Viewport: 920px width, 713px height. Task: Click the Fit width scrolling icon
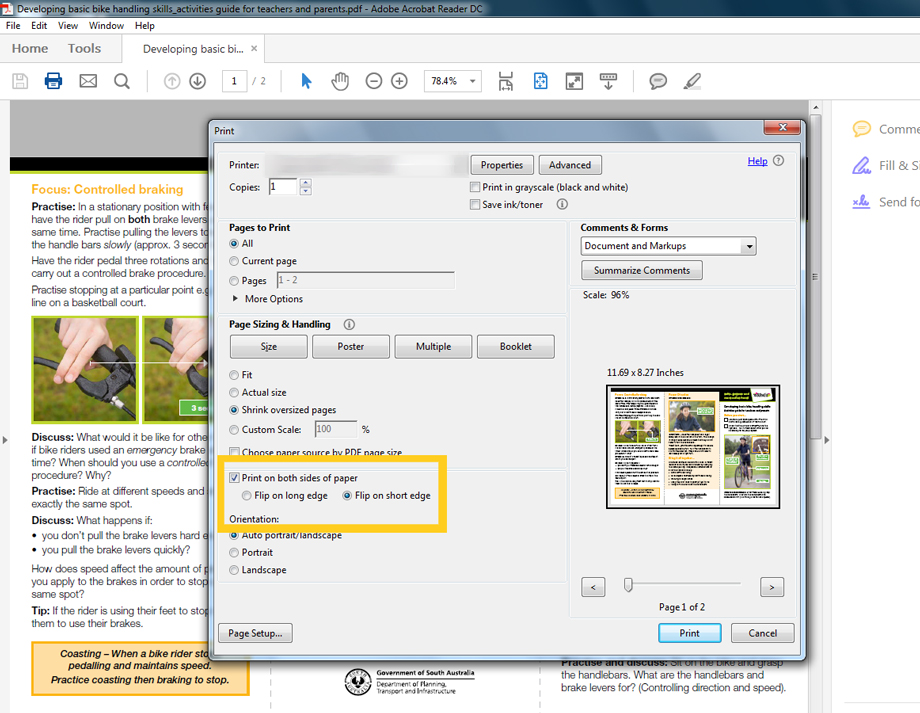pos(506,81)
